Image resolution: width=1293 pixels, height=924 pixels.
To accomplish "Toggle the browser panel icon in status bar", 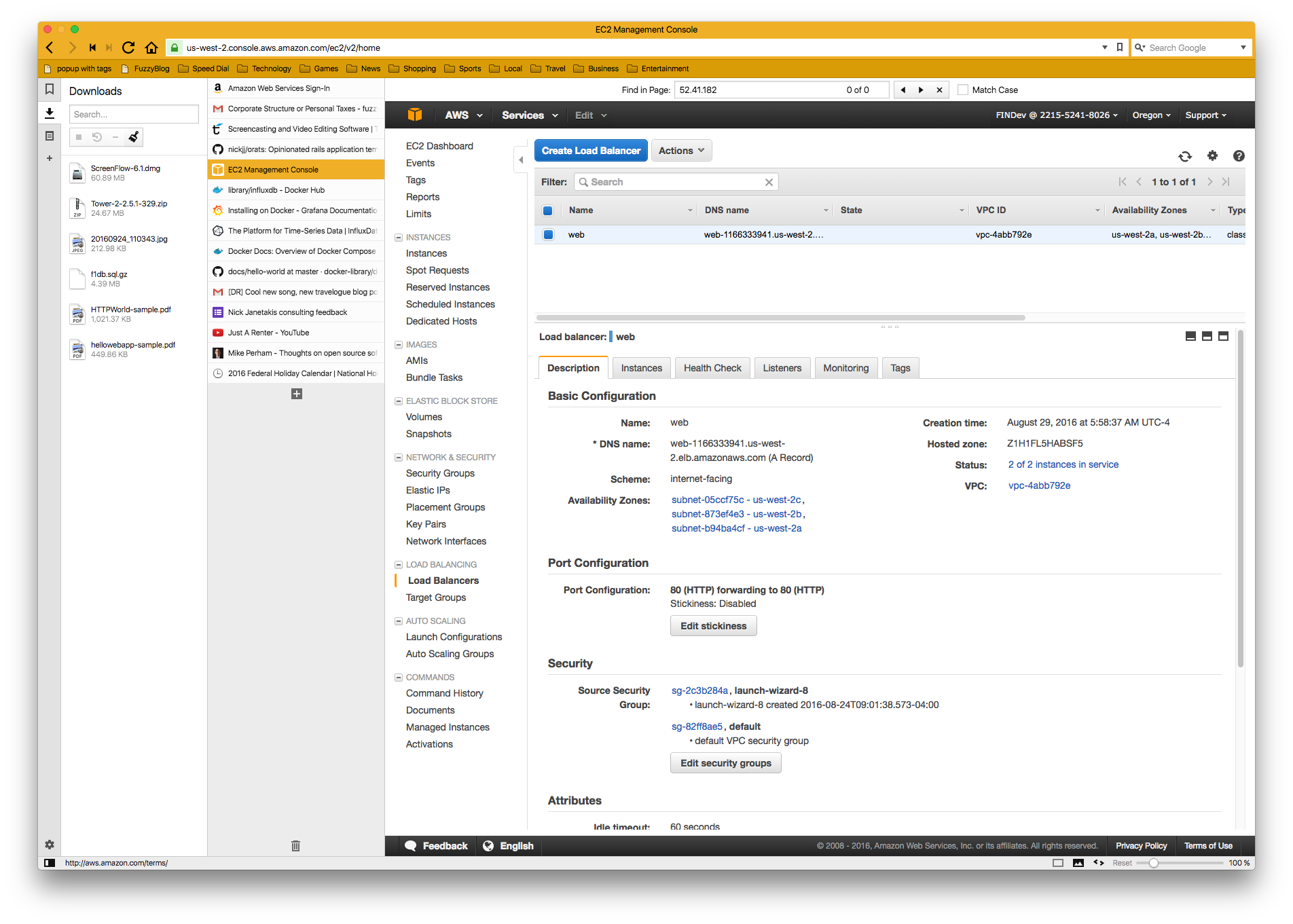I will tap(50, 863).
